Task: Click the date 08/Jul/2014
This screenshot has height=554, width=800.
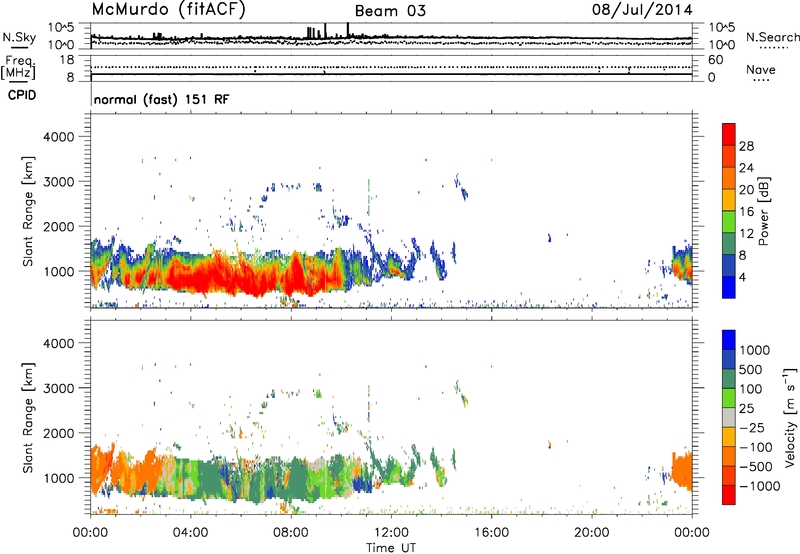Action: coord(642,10)
